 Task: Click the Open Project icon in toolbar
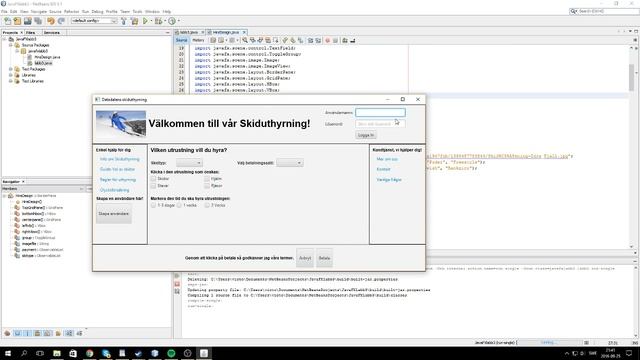coord(27,21)
